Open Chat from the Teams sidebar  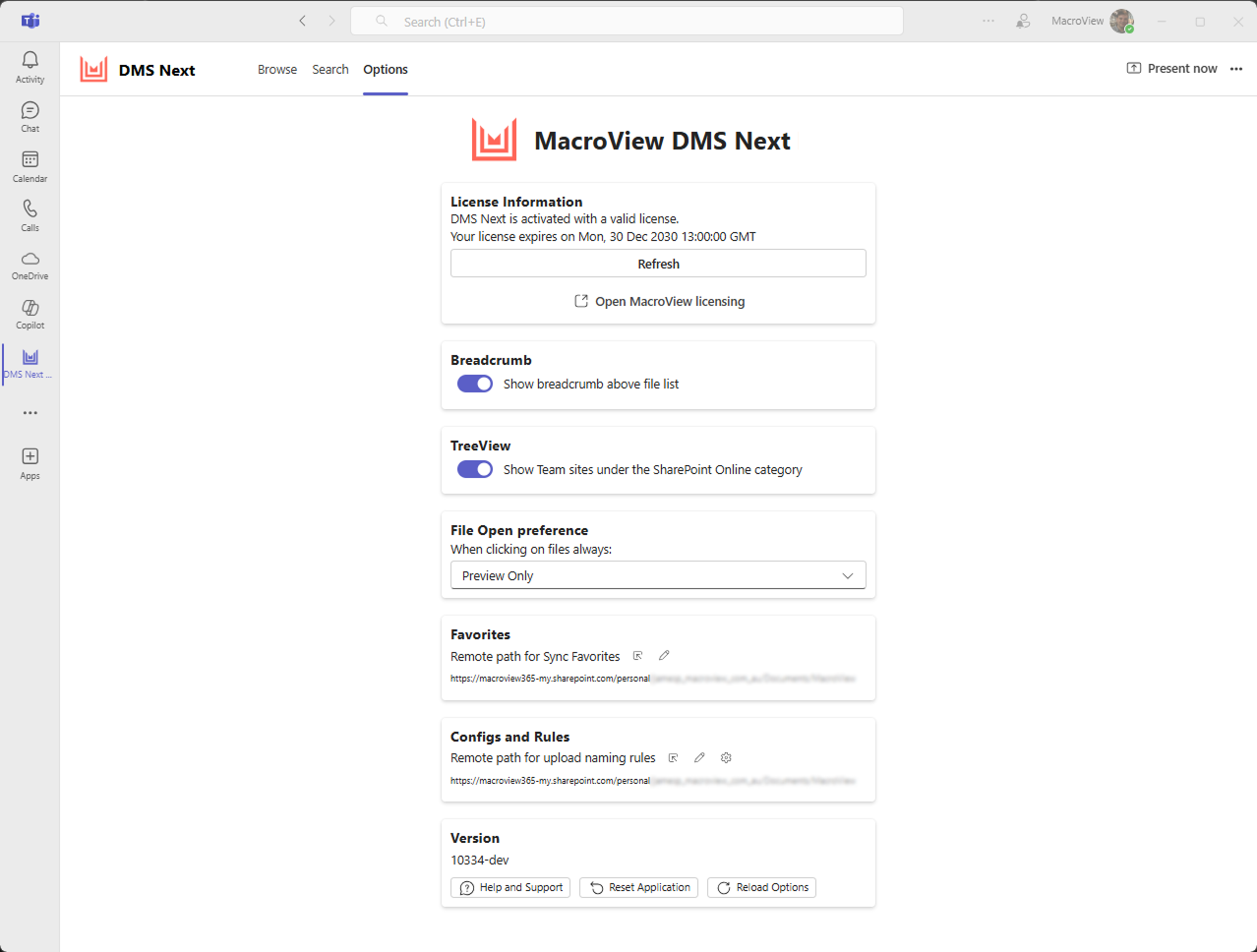pyautogui.click(x=30, y=116)
